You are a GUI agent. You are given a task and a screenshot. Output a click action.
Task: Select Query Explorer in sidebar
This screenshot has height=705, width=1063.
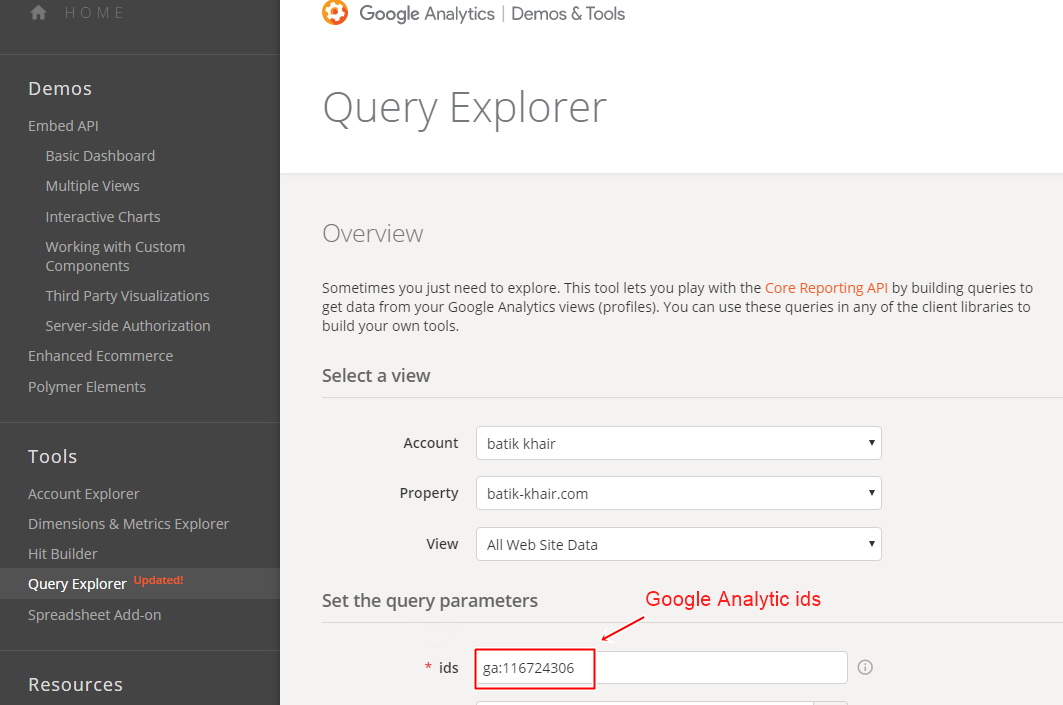(x=77, y=584)
